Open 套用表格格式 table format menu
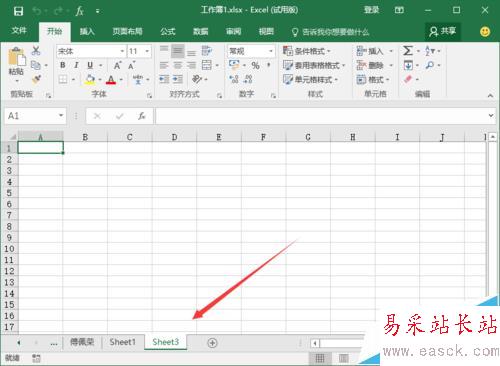This screenshot has height=366, width=500. tap(313, 65)
